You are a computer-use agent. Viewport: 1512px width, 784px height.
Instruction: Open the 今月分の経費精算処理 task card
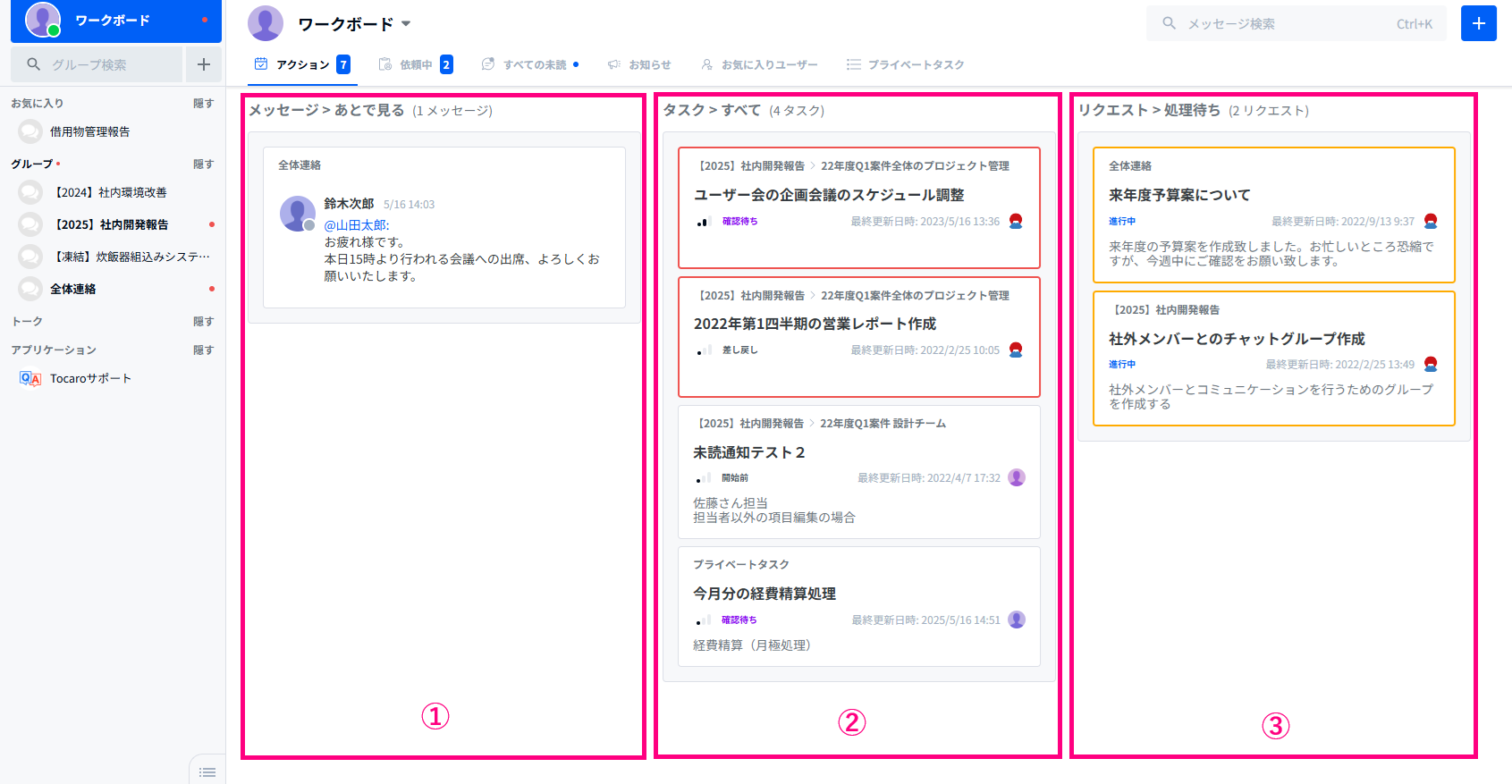pos(859,606)
